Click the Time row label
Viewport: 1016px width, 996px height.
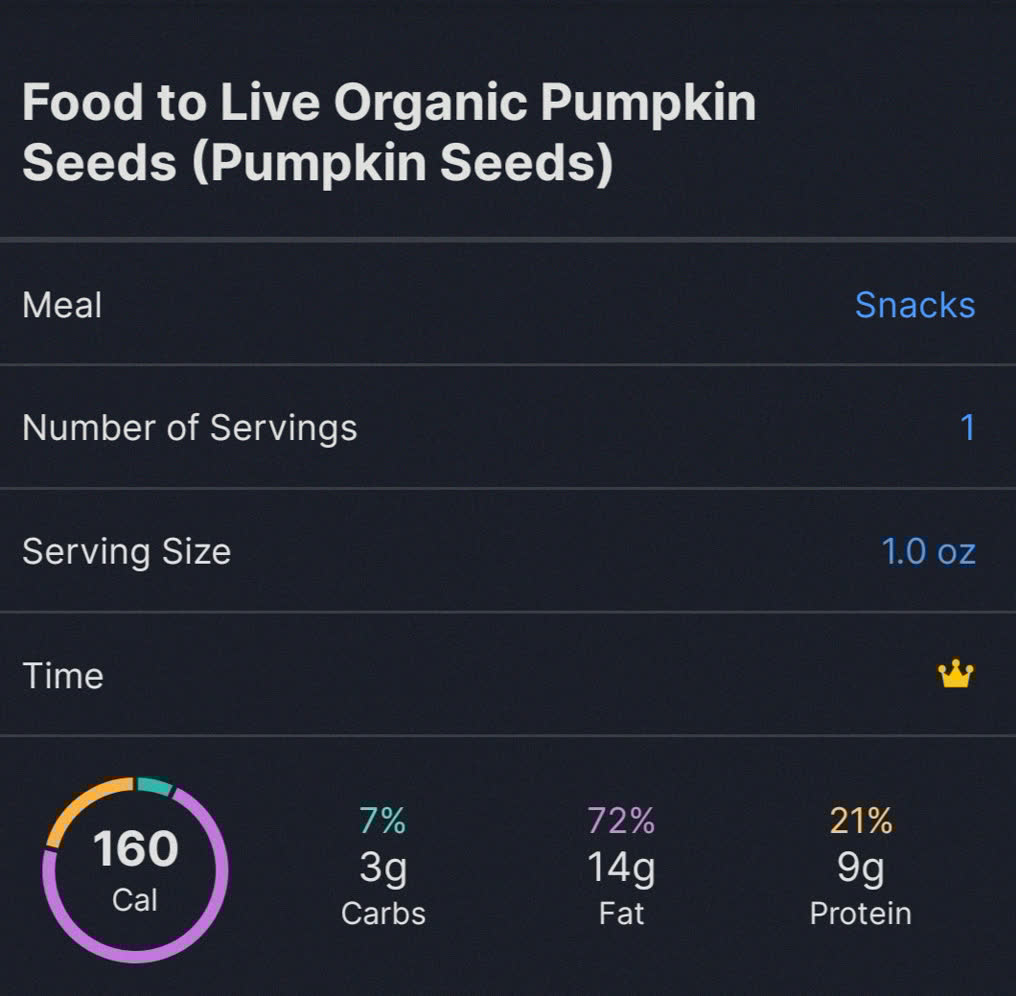62,675
